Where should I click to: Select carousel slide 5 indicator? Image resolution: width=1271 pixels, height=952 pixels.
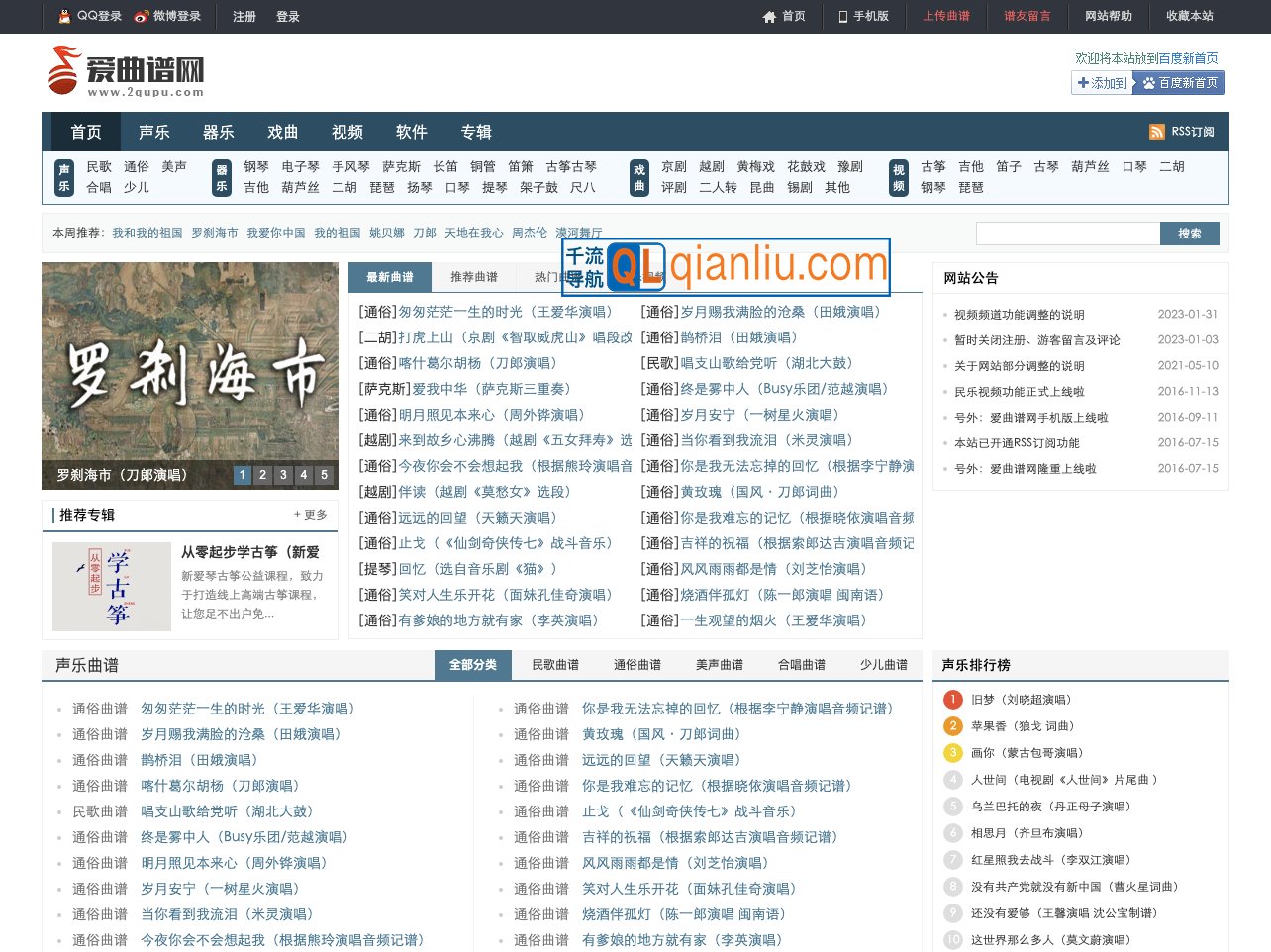[x=324, y=475]
